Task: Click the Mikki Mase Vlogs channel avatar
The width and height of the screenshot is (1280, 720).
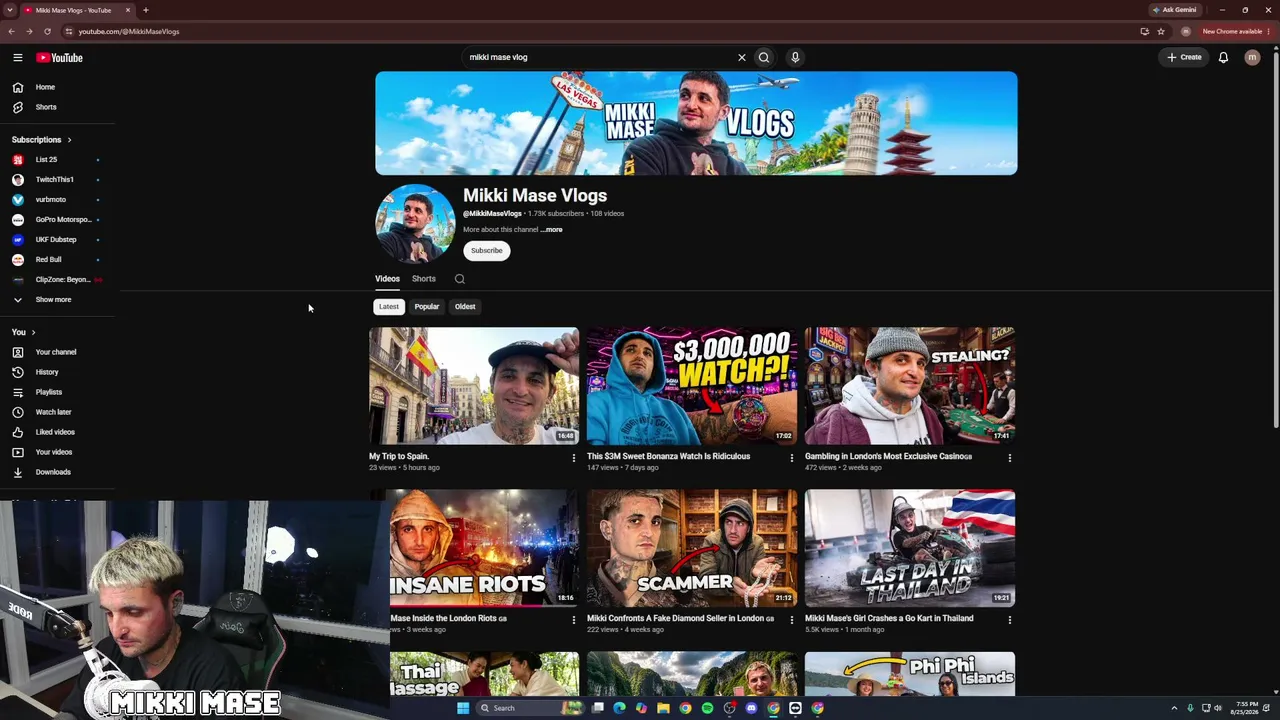Action: point(415,223)
